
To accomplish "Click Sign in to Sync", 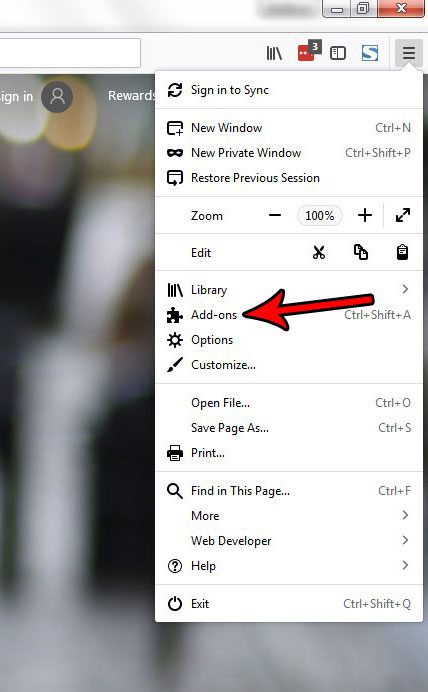I will click(x=289, y=90).
